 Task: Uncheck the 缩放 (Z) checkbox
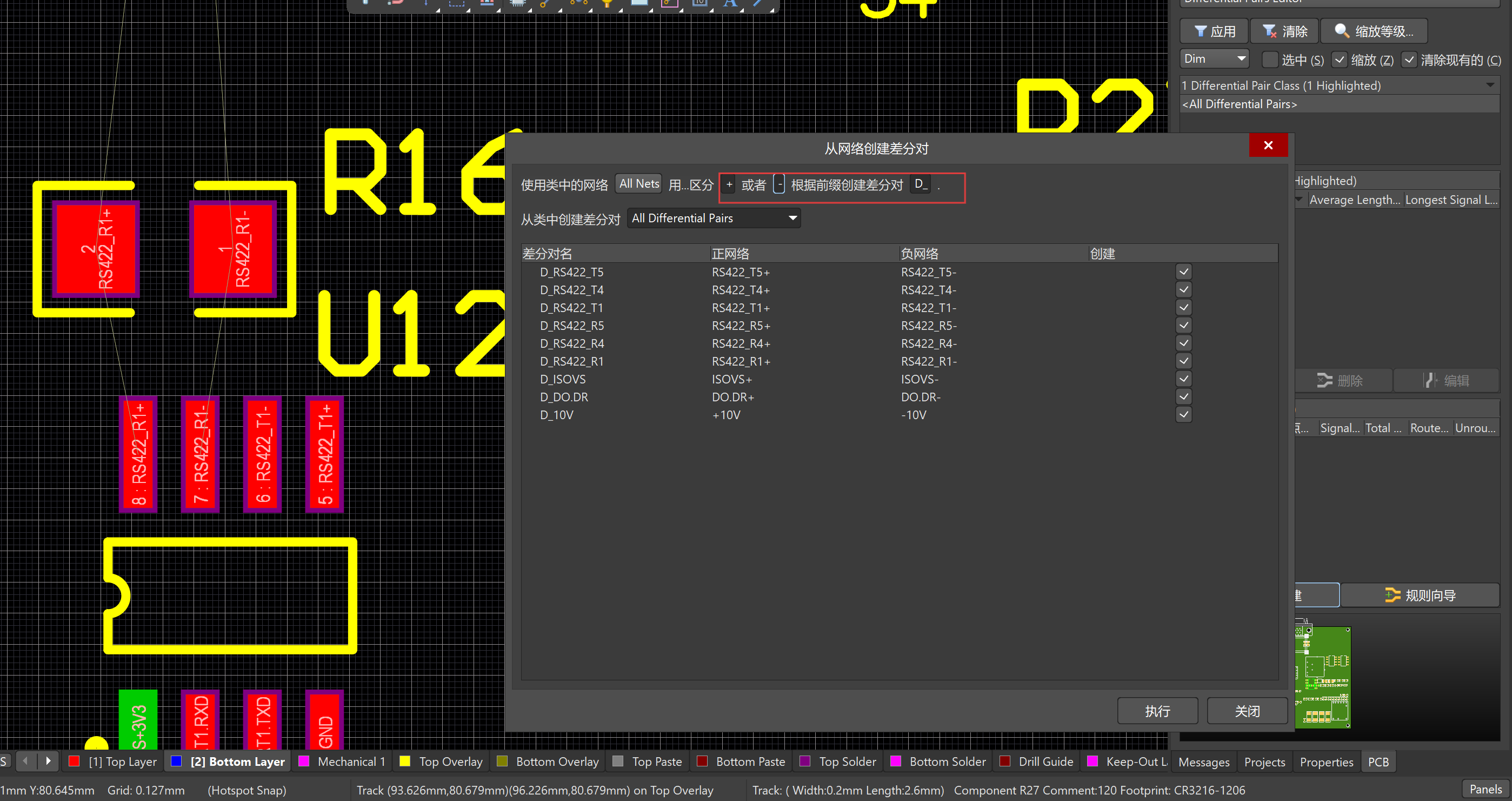pyautogui.click(x=1339, y=59)
